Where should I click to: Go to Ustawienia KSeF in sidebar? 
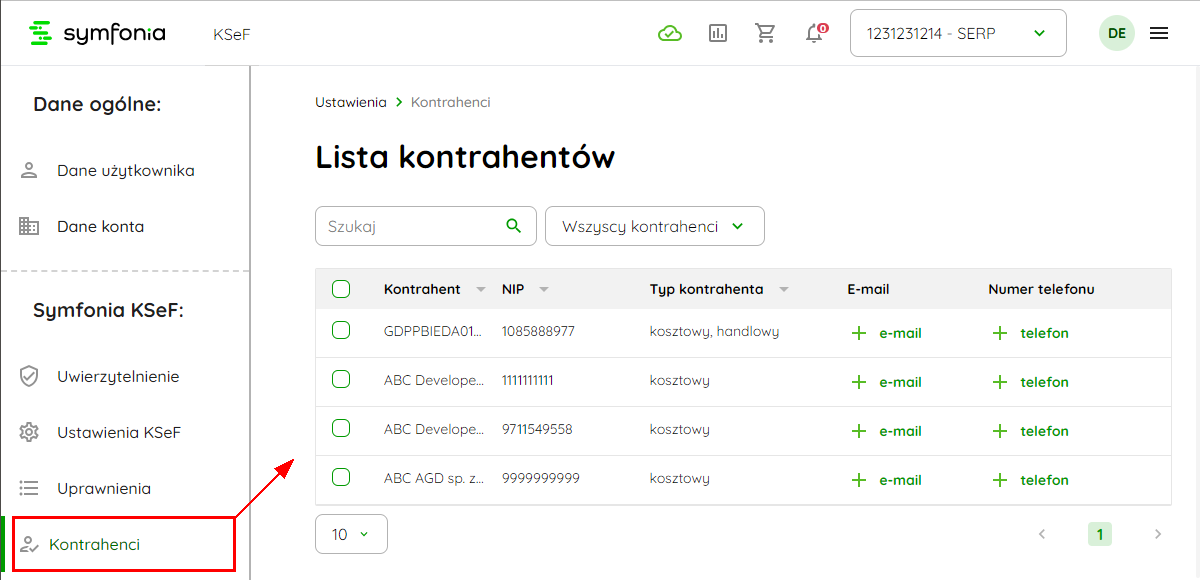point(118,433)
